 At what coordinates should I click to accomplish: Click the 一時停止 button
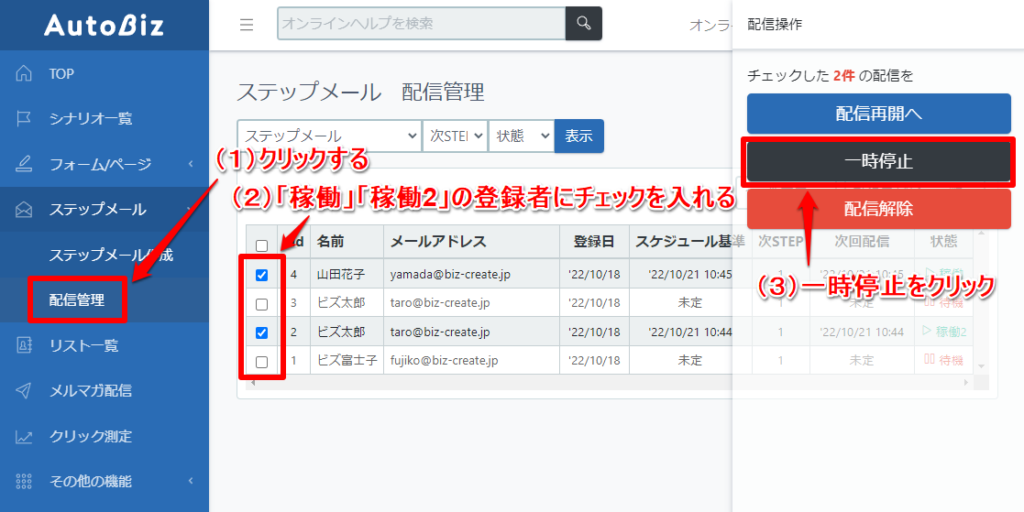coord(878,161)
